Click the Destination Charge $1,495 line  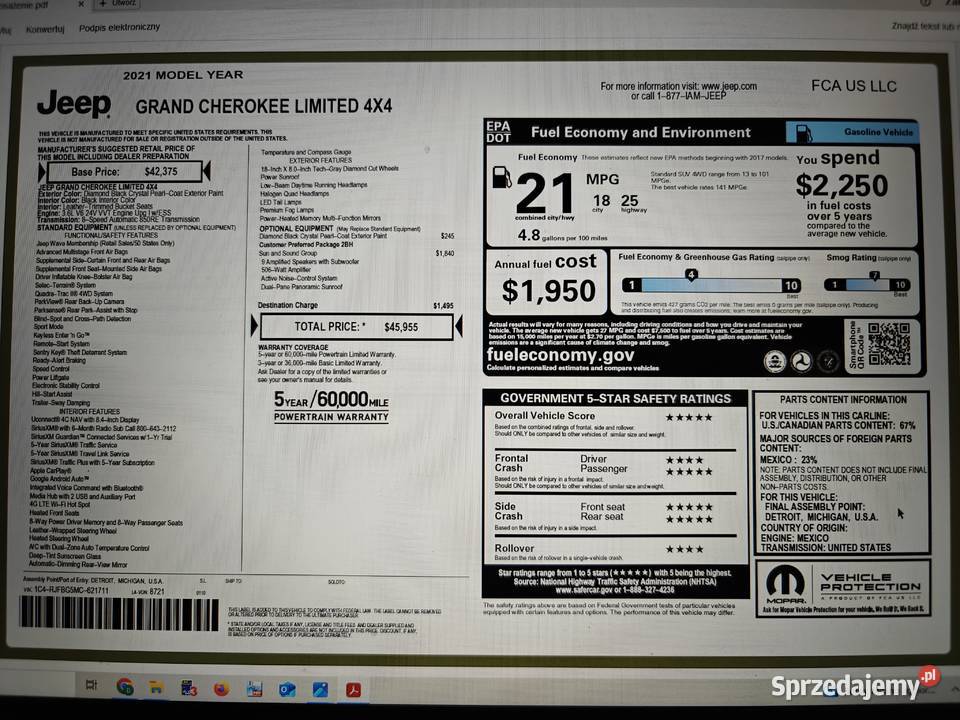coord(356,305)
